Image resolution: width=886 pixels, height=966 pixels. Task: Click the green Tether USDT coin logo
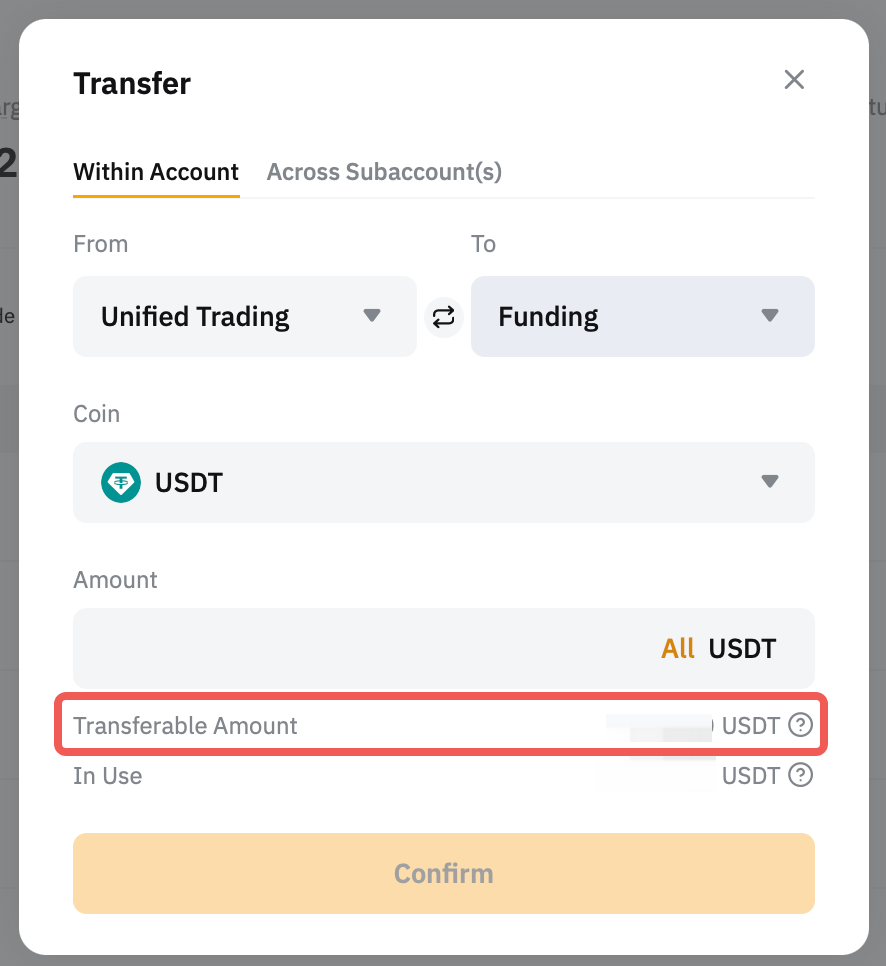click(x=121, y=483)
